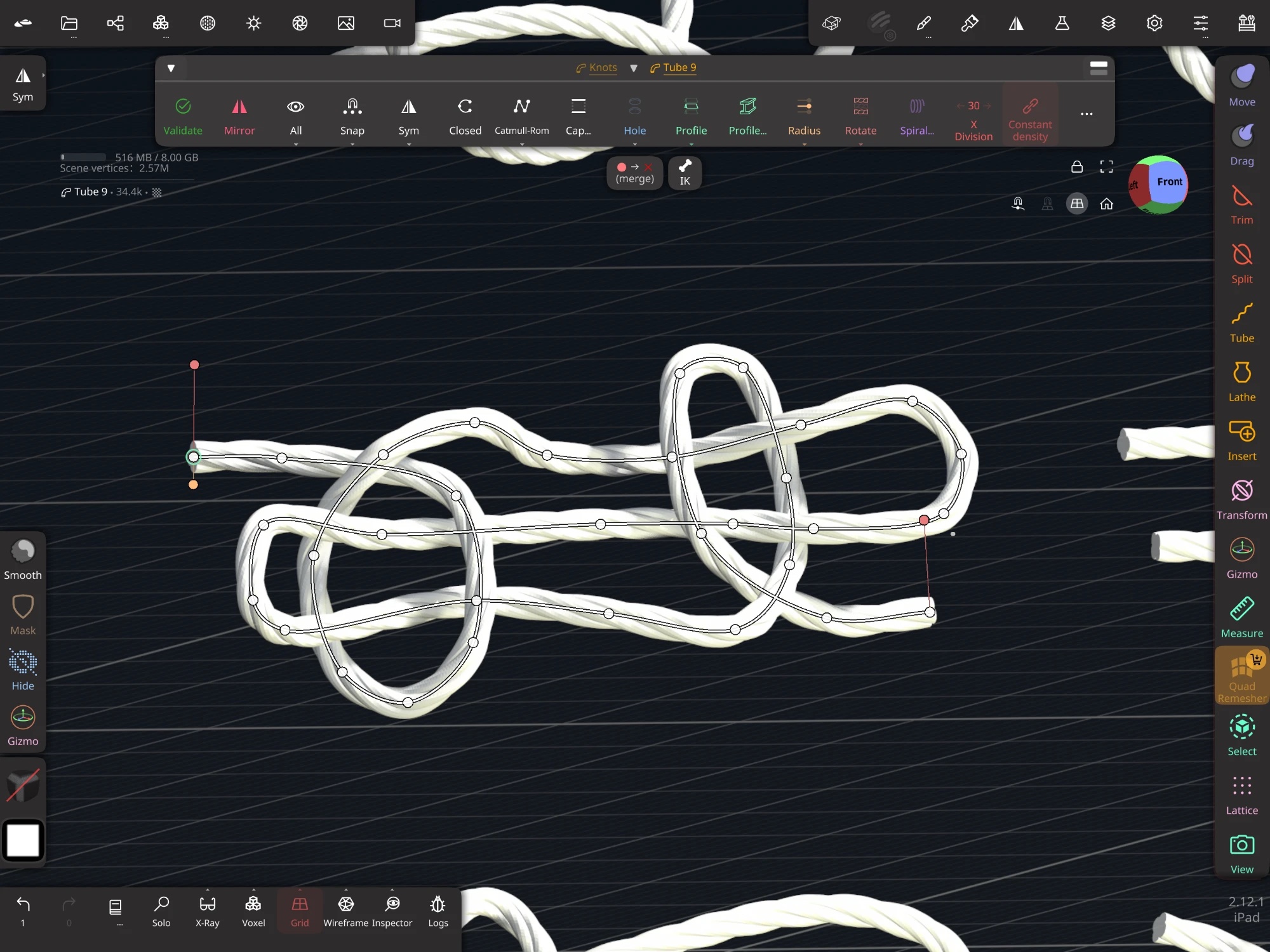Image resolution: width=1270 pixels, height=952 pixels.
Task: Open the Knots hierarchy dropdown arrow
Action: [x=633, y=68]
